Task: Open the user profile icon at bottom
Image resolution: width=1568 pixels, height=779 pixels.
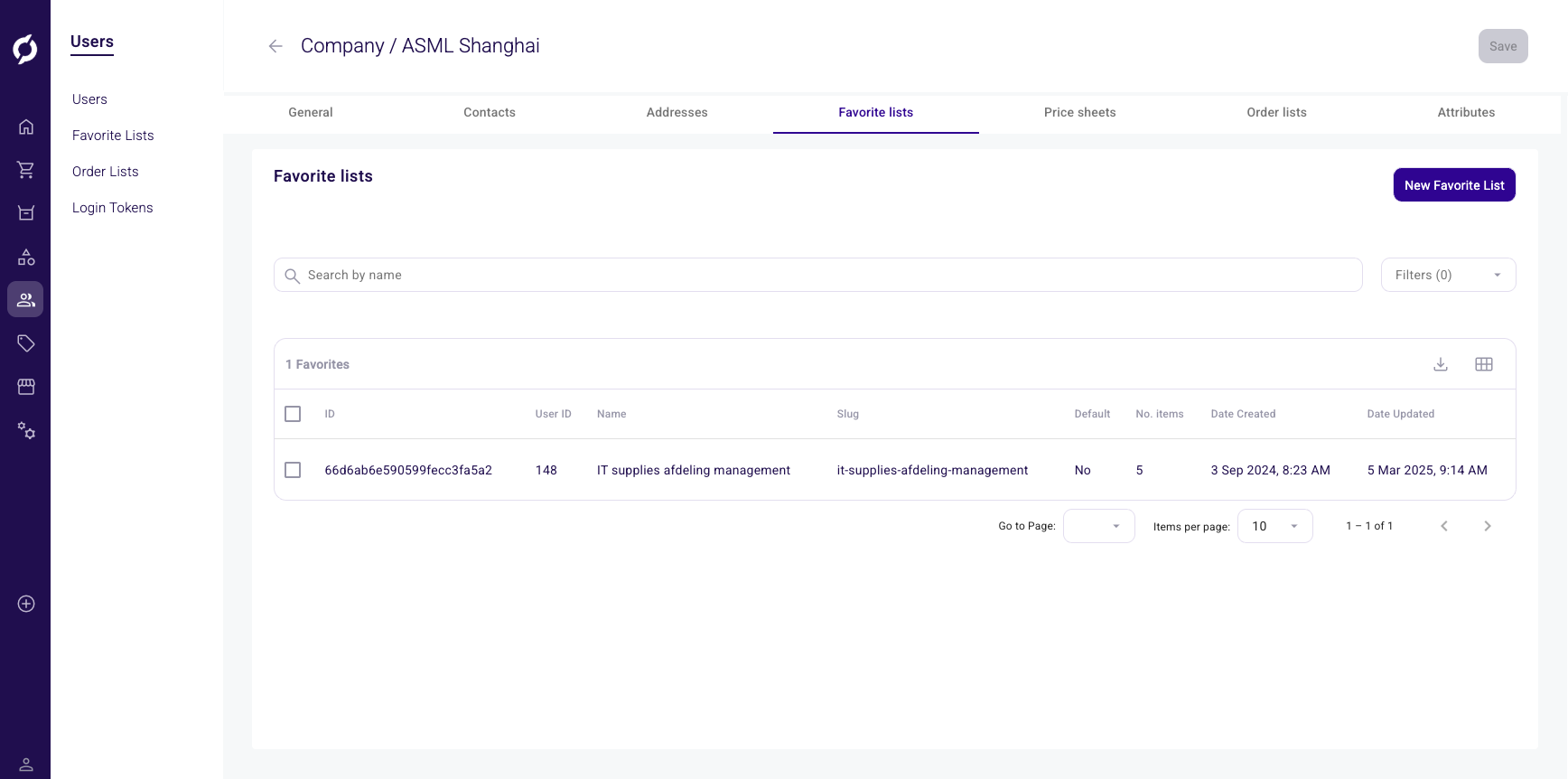Action: pos(26,765)
